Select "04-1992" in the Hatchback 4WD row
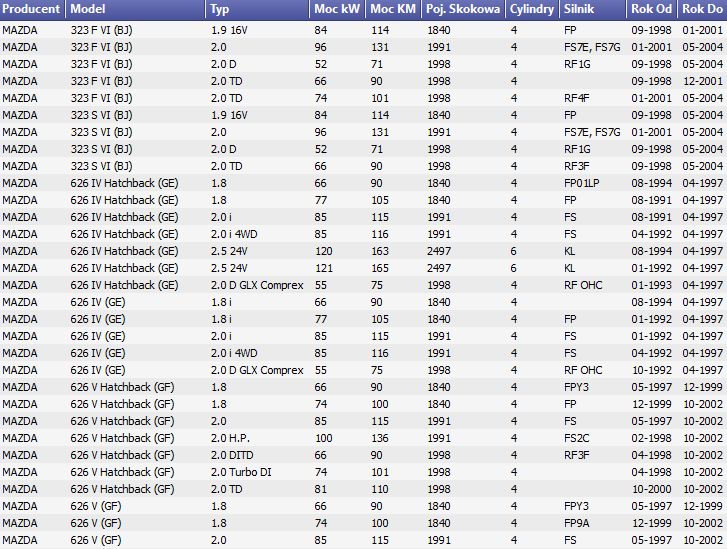The width and height of the screenshot is (727, 549). point(651,234)
